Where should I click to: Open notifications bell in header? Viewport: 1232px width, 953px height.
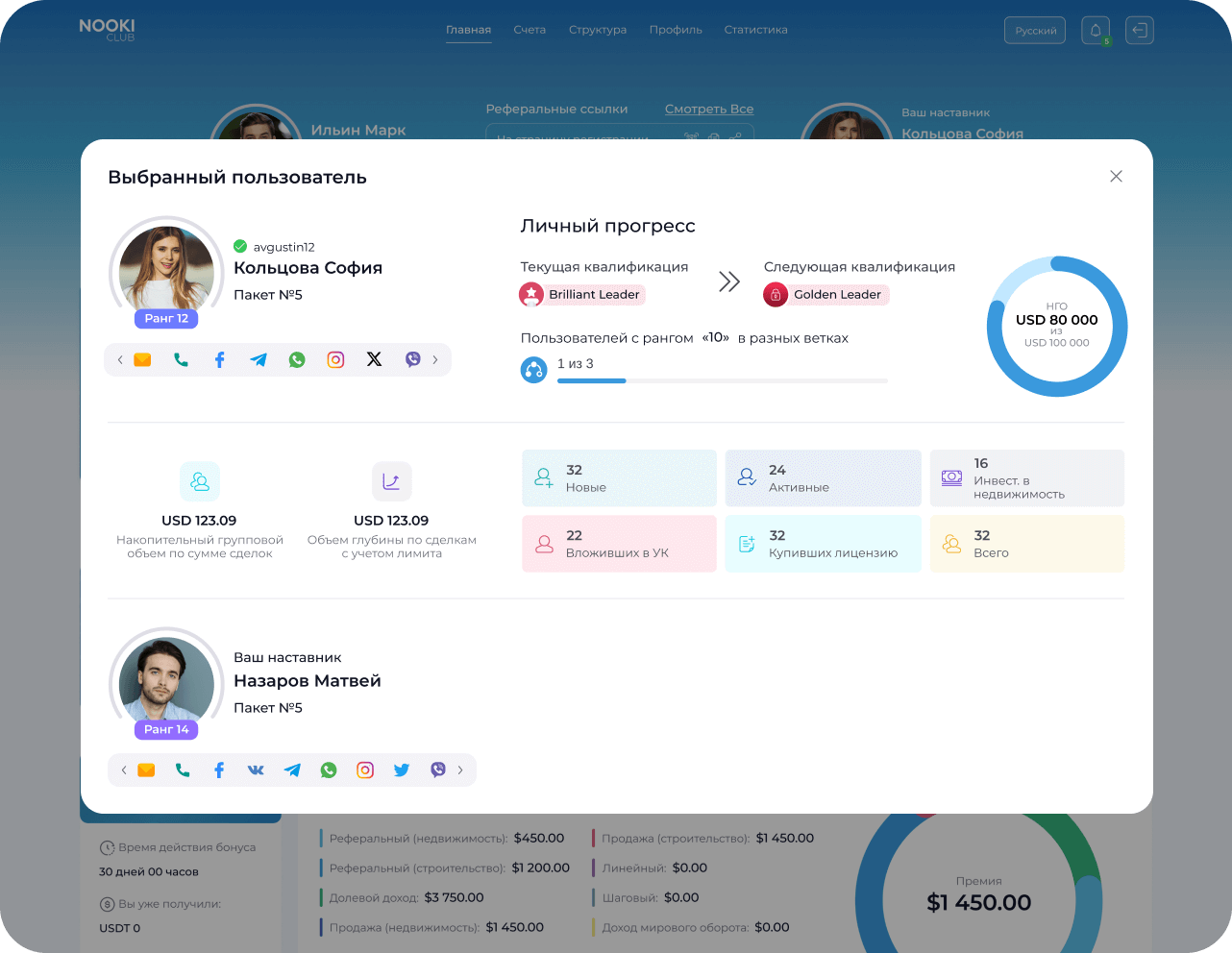[1096, 31]
